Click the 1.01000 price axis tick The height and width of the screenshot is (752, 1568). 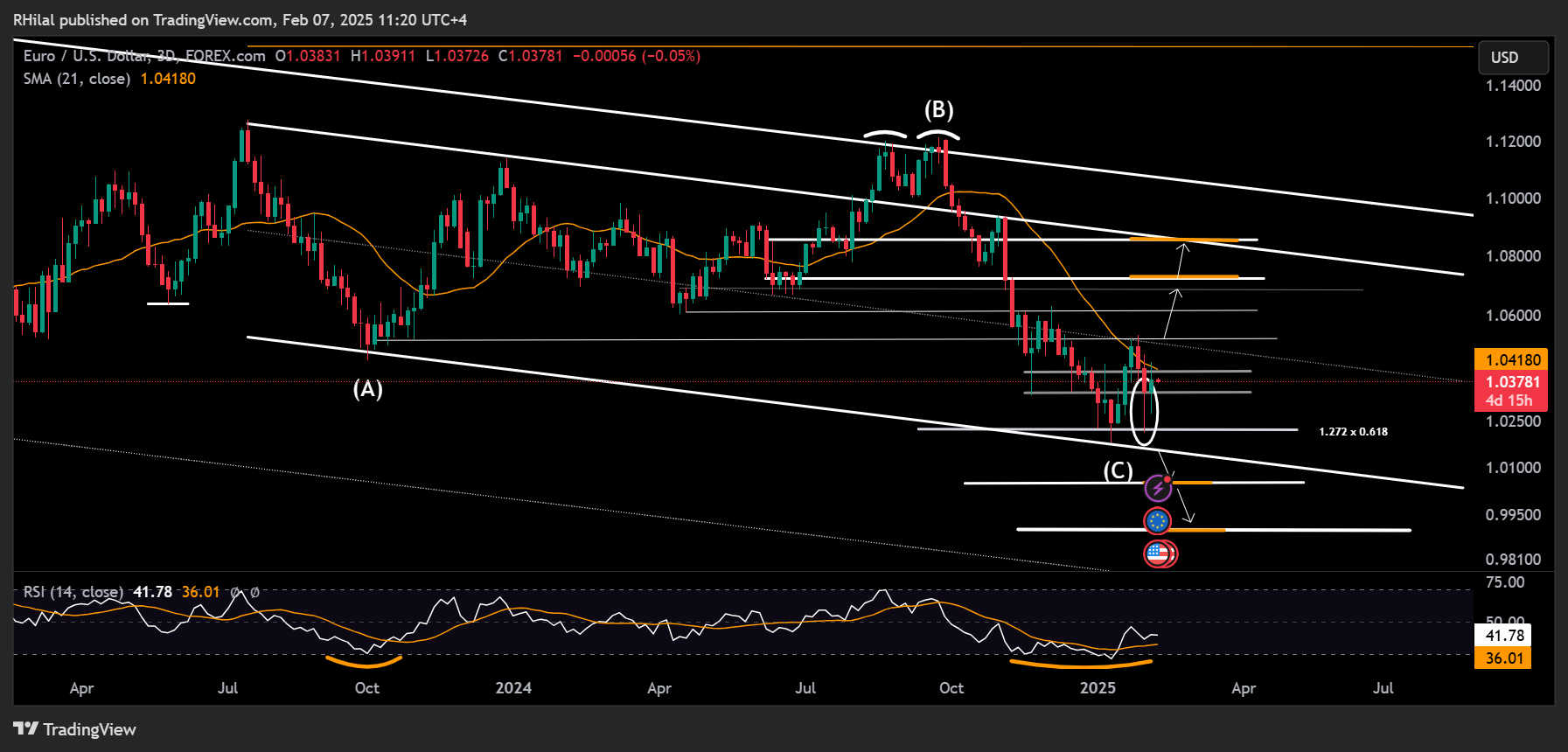point(1513,468)
